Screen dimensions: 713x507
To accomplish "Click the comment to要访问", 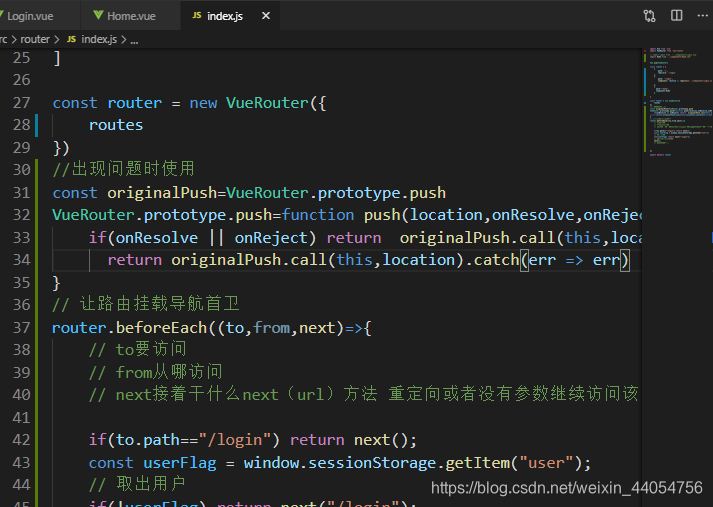I will [x=138, y=350].
